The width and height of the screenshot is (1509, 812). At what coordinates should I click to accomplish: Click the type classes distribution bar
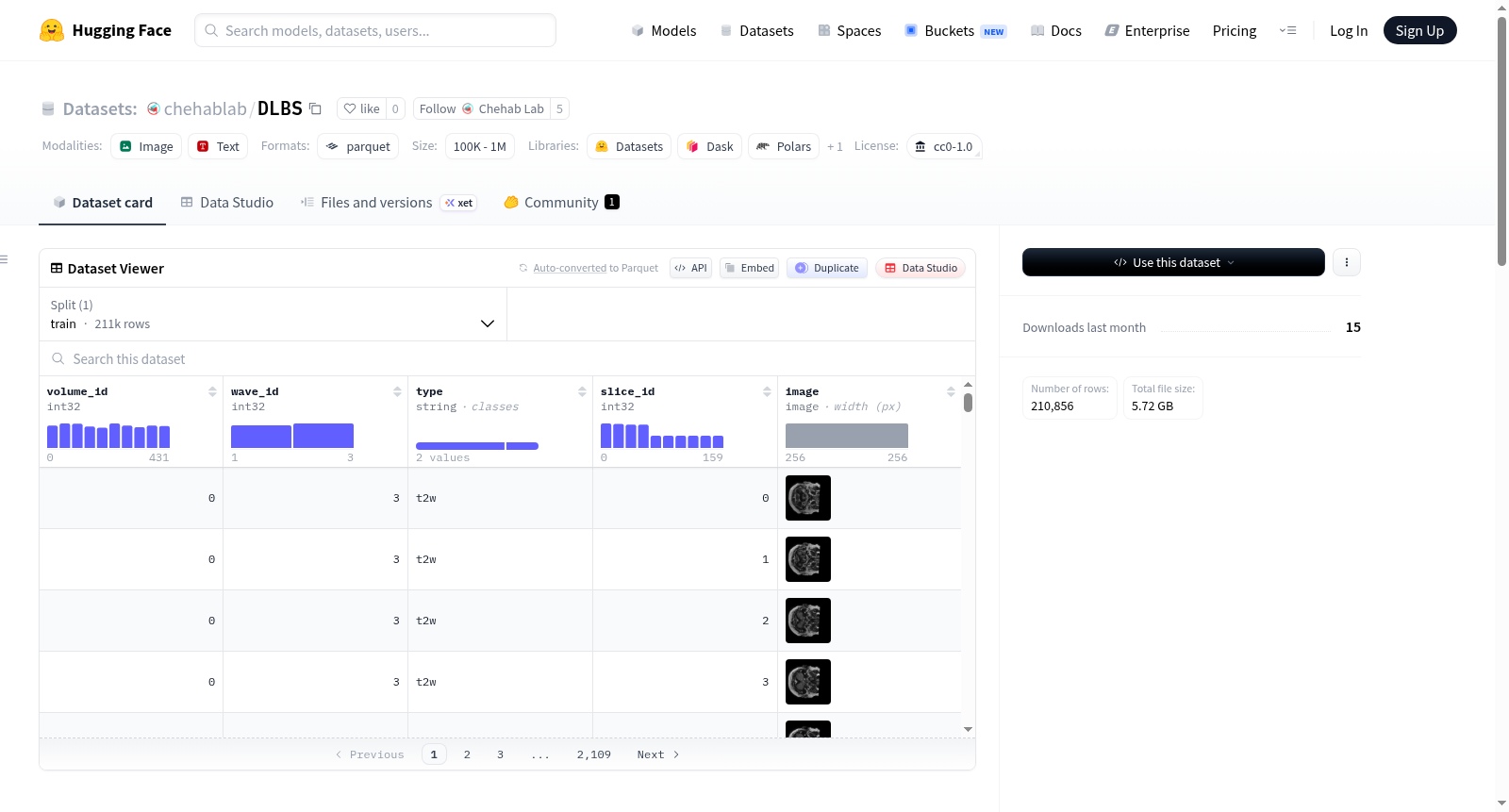pos(477,446)
